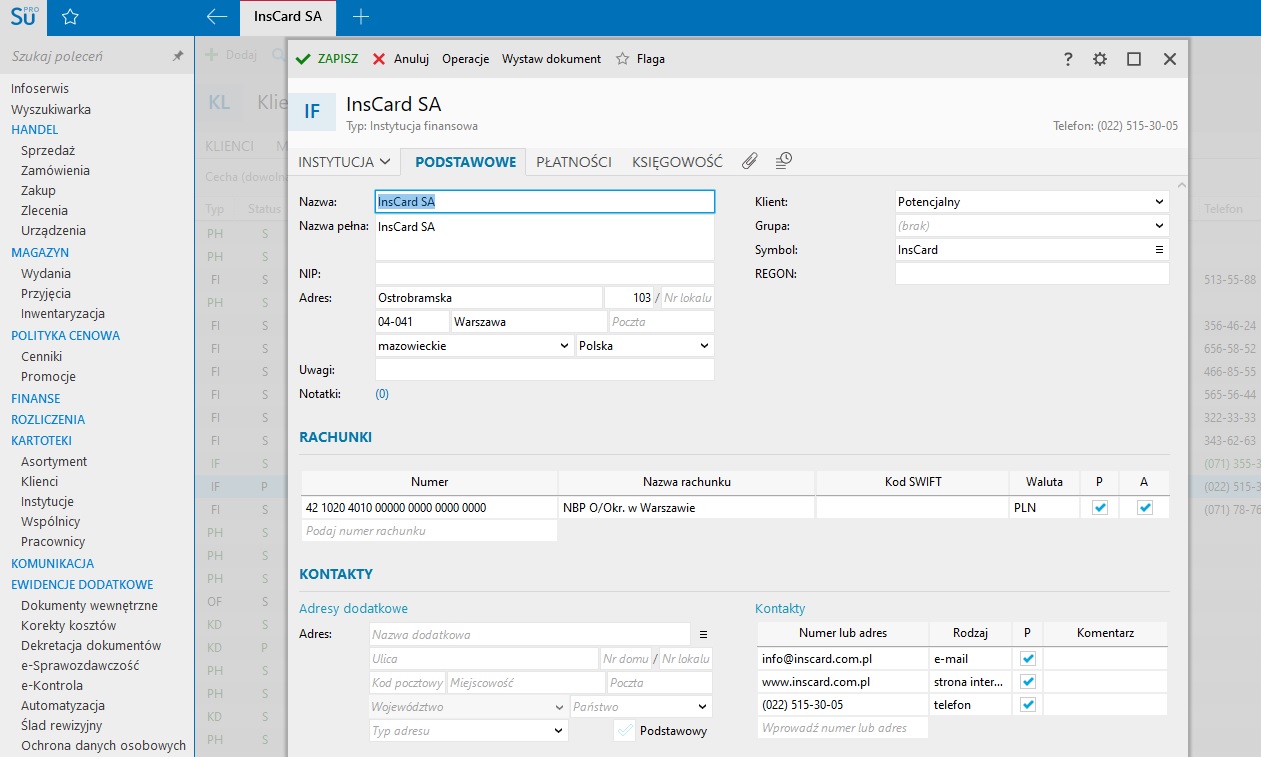This screenshot has width=1261, height=757.
Task: Click the REGON input field
Action: pos(1032,274)
